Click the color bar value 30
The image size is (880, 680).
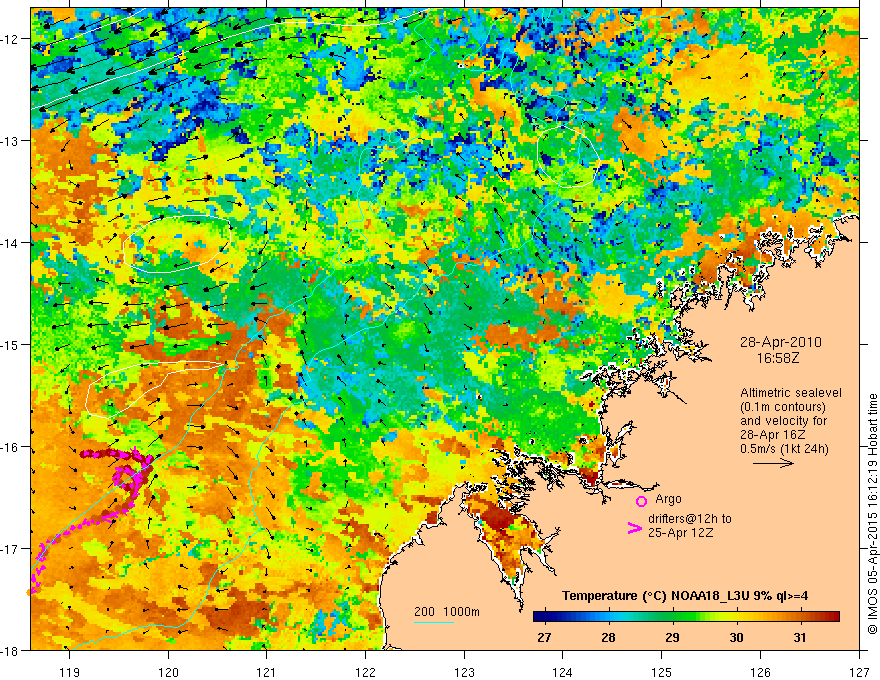(x=736, y=637)
